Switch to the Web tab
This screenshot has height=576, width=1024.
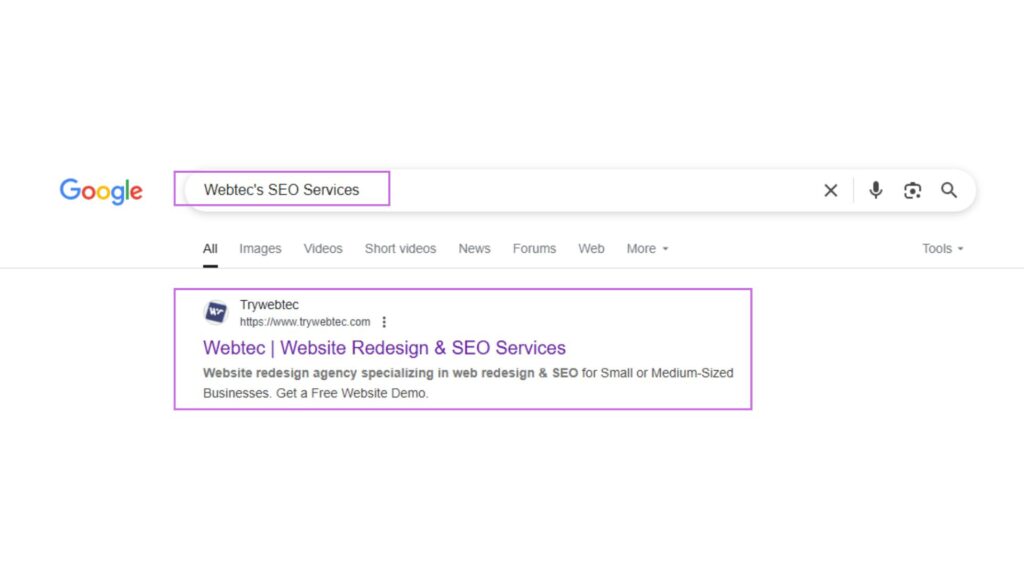(591, 249)
